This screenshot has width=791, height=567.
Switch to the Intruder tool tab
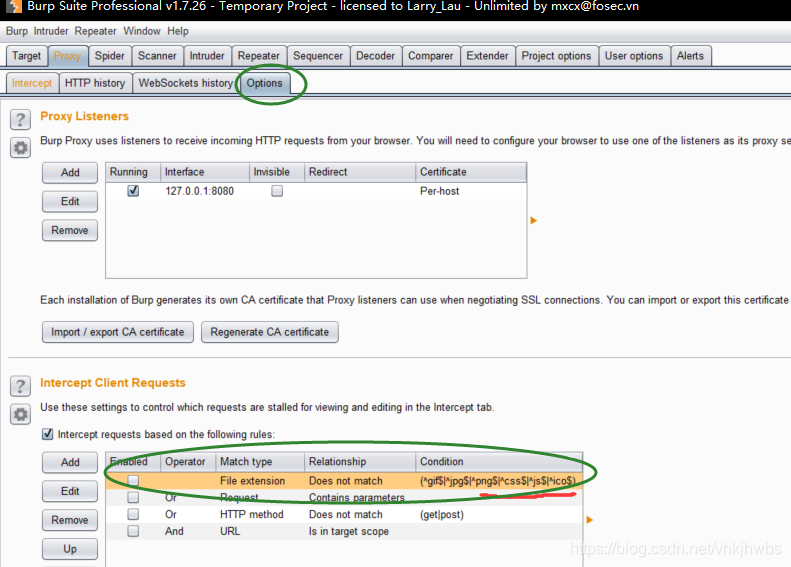[207, 56]
